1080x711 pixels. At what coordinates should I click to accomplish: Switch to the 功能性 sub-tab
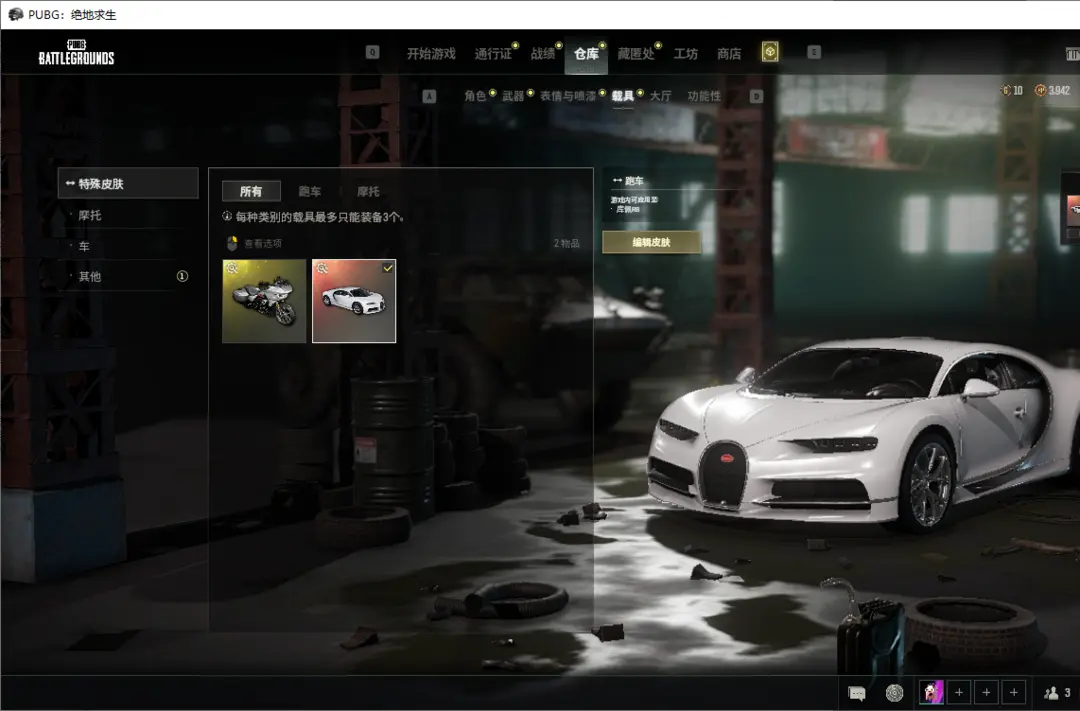point(704,96)
